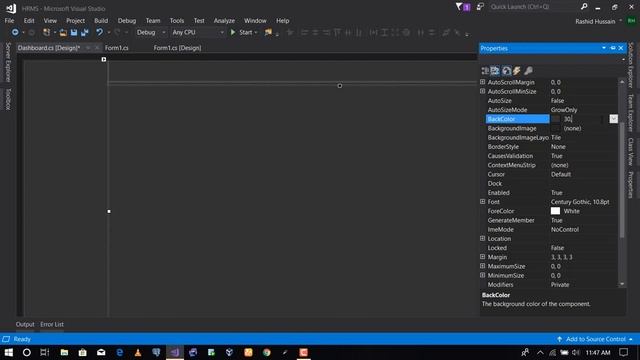Click the BackColor value input field
This screenshot has height=360, width=640.
pos(585,119)
